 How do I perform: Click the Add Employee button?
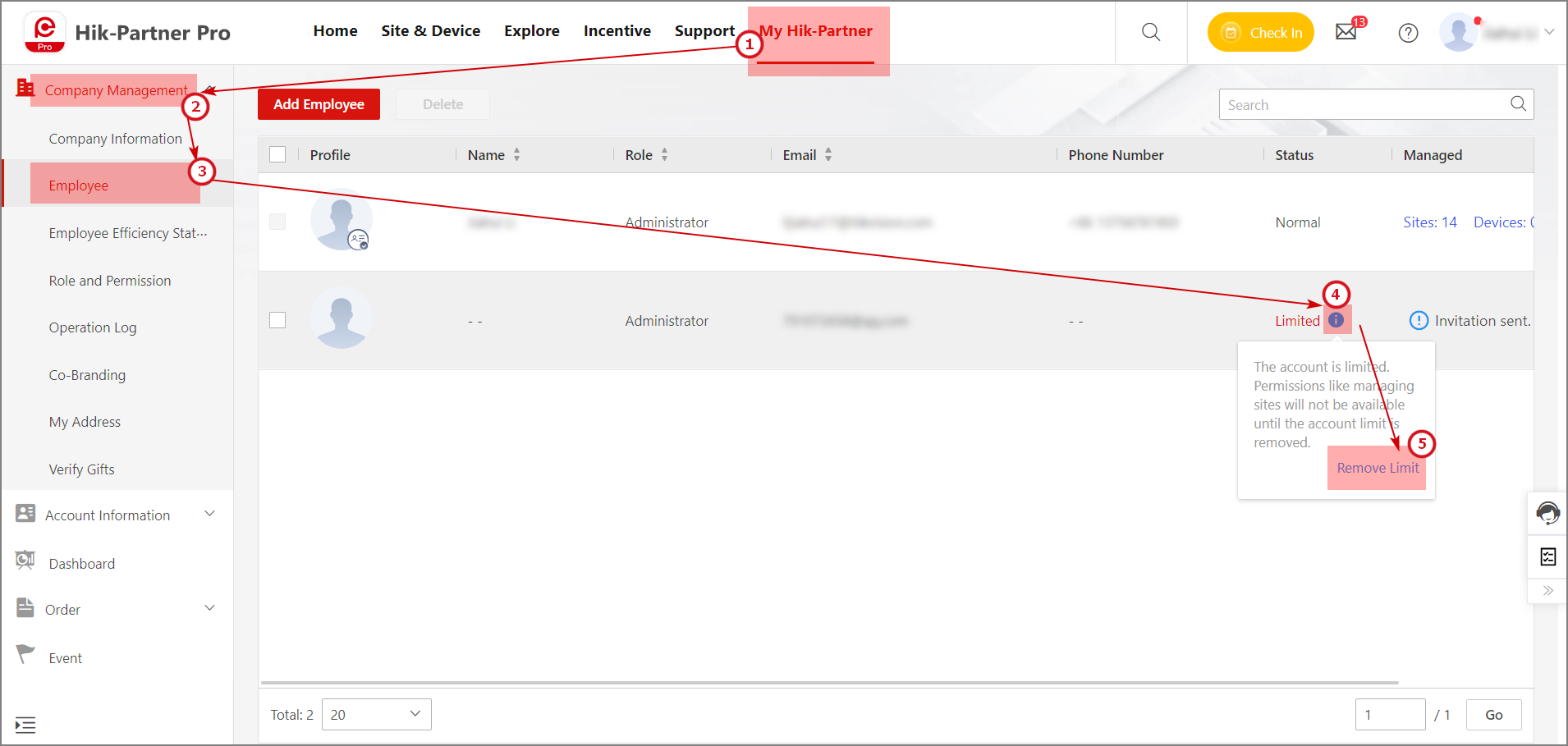(x=319, y=104)
